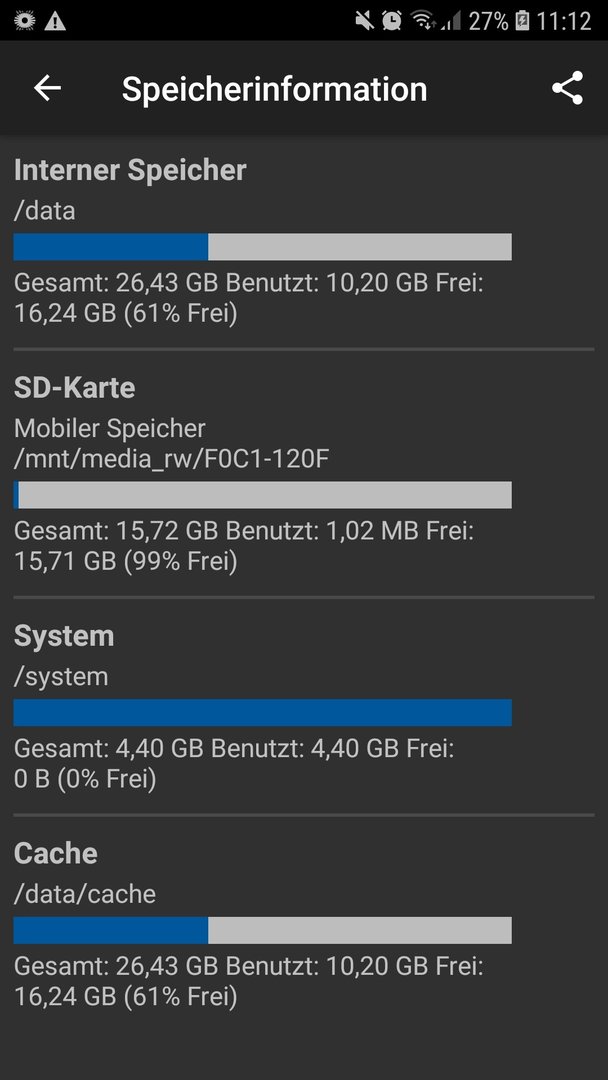Tap the alarm clock status icon
608x1080 pixels.
click(x=392, y=21)
